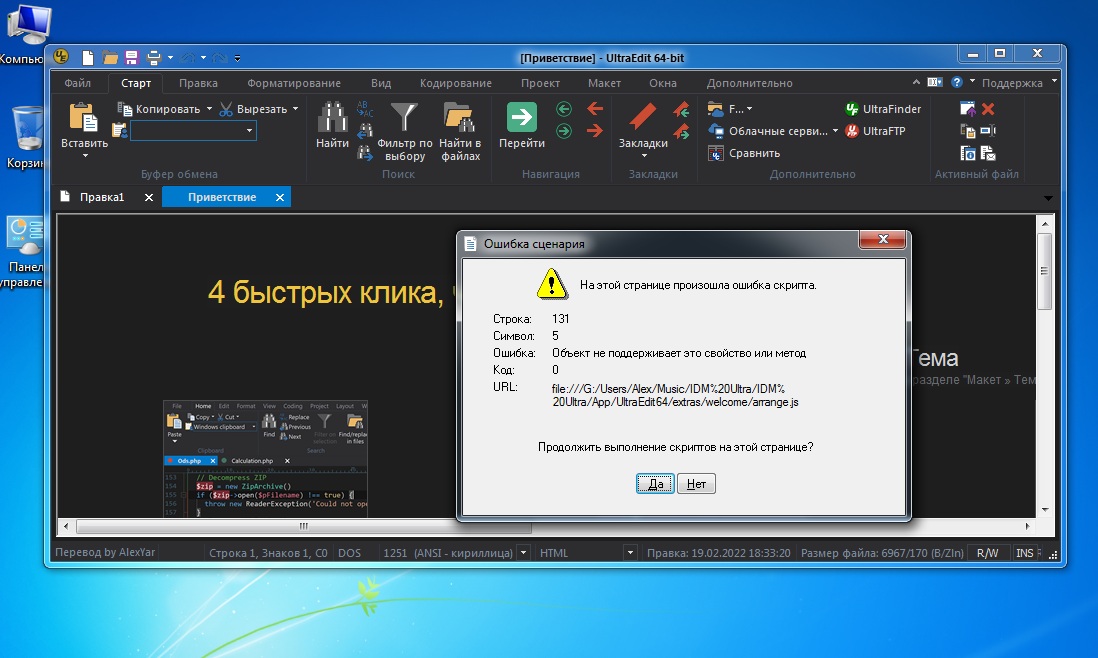
Task: Click the green circled forward arrow
Action: pos(564,131)
